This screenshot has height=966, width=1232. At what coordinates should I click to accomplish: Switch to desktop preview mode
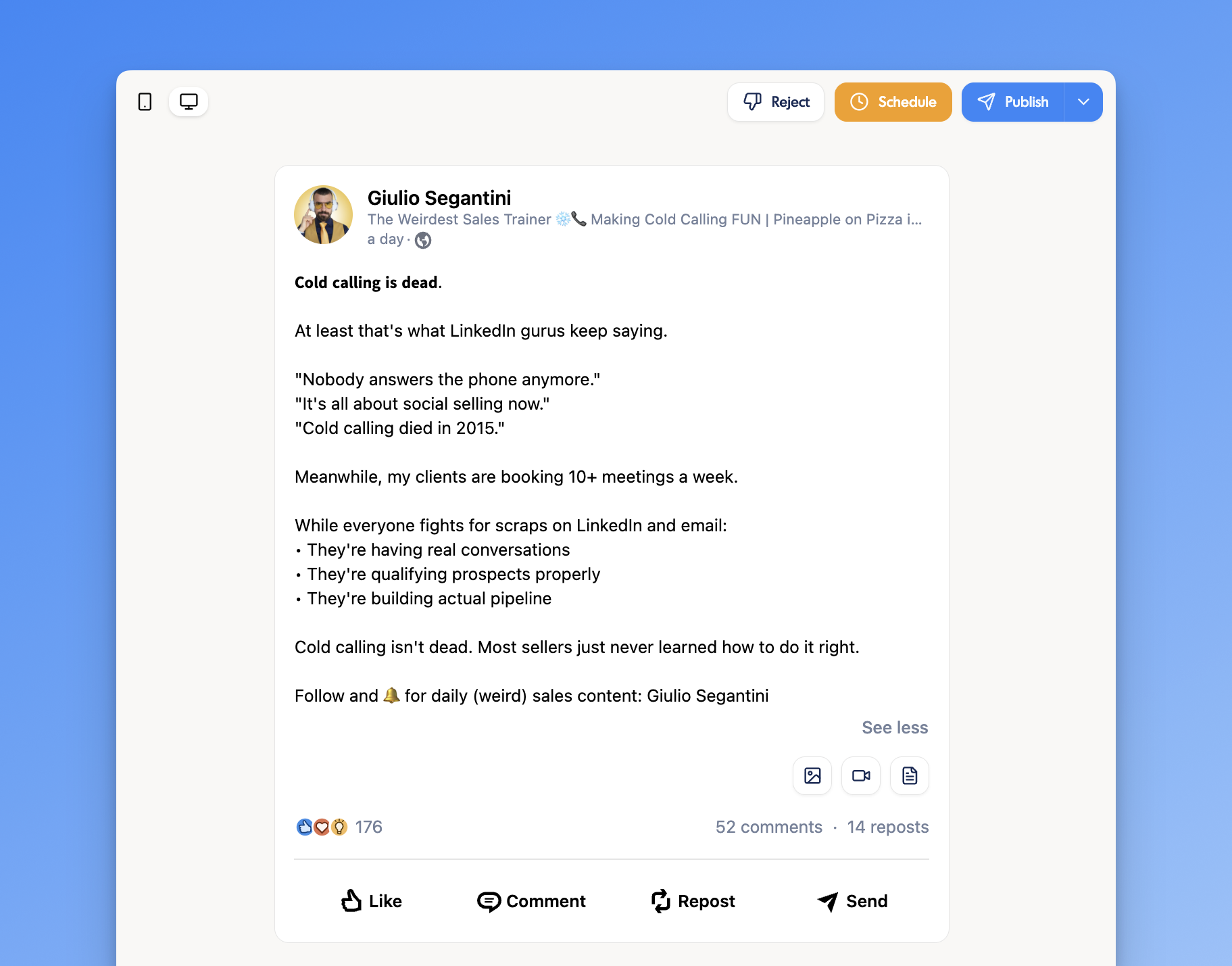[188, 101]
